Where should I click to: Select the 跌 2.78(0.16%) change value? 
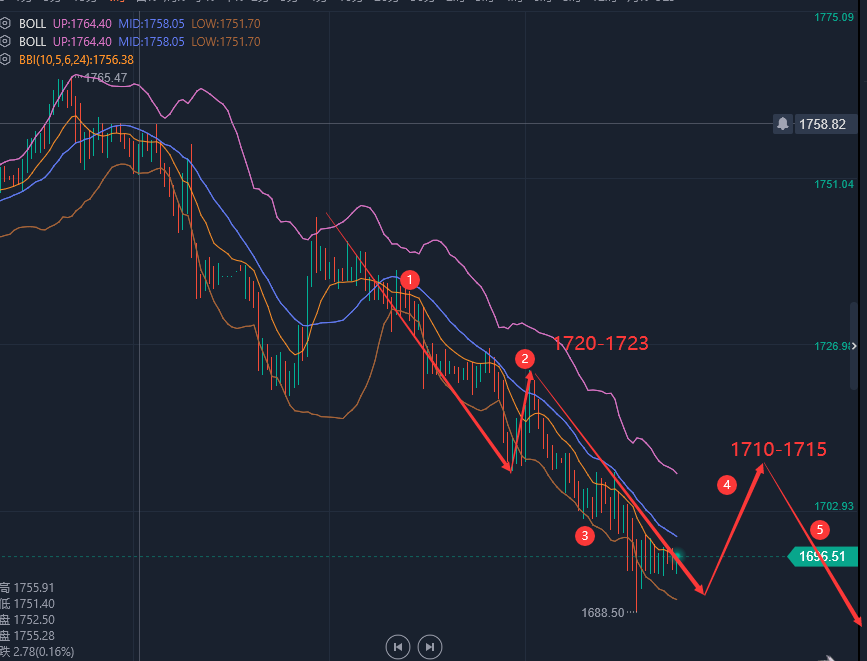pyautogui.click(x=37, y=652)
